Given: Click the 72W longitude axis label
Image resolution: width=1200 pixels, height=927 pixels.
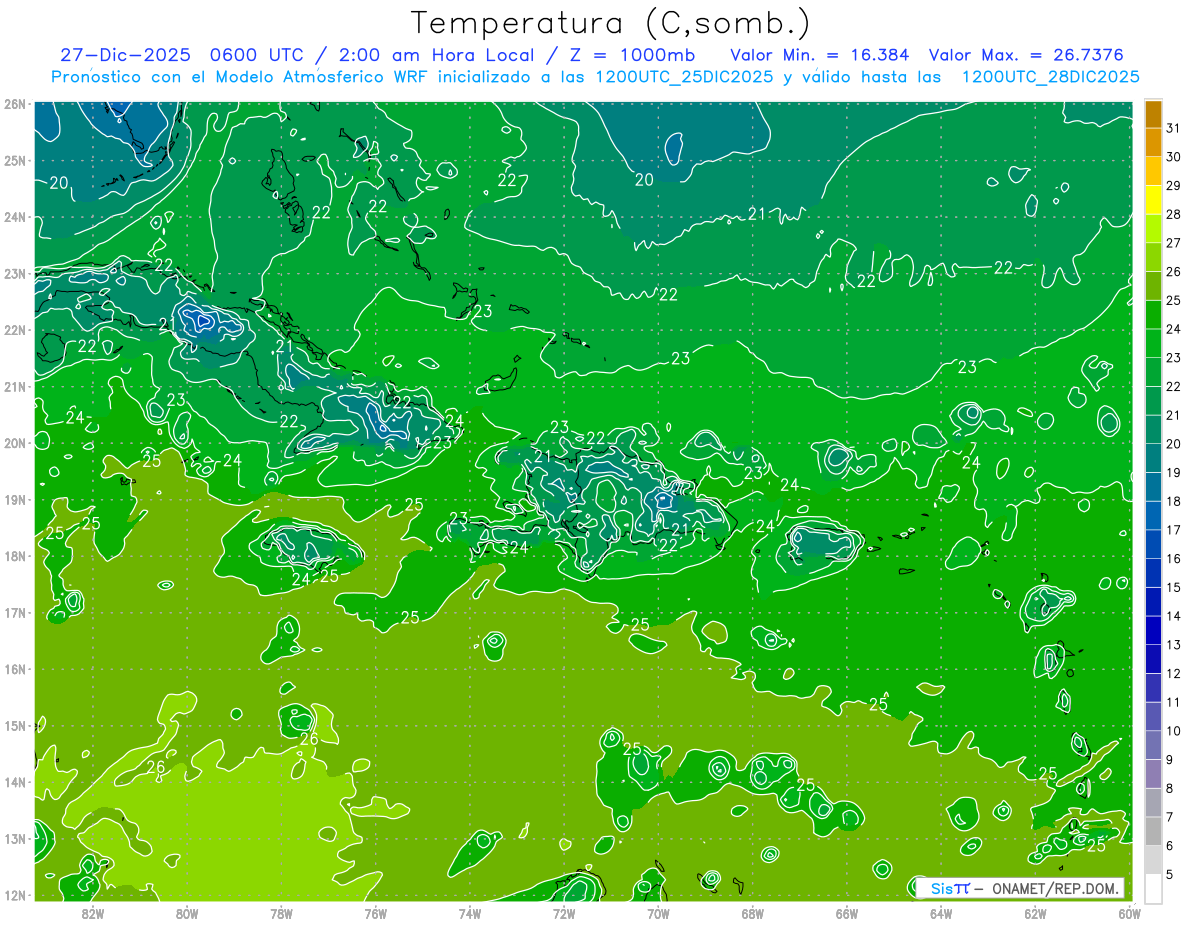Looking at the screenshot, I should point(564,913).
